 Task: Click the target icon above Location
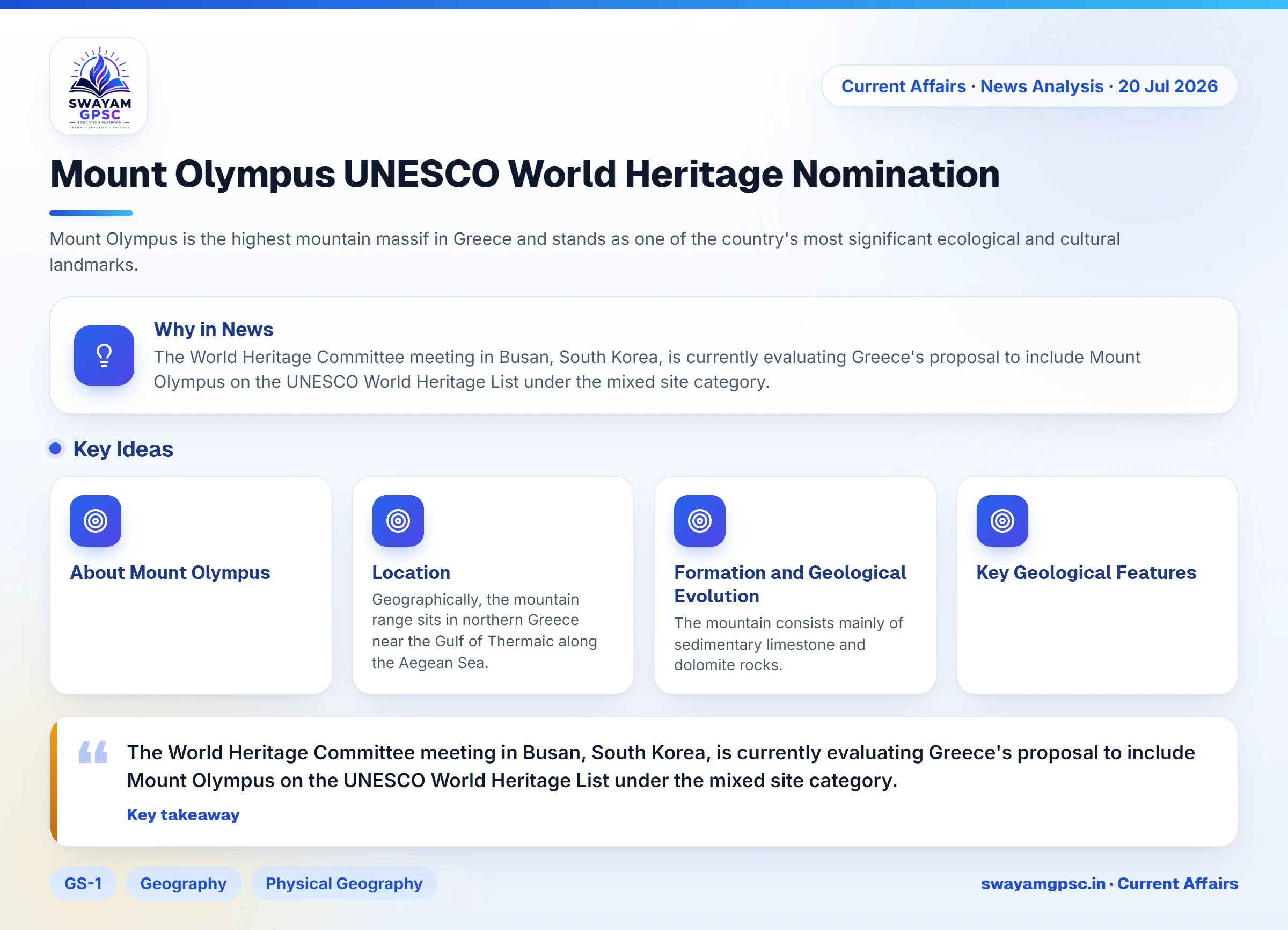pos(398,520)
